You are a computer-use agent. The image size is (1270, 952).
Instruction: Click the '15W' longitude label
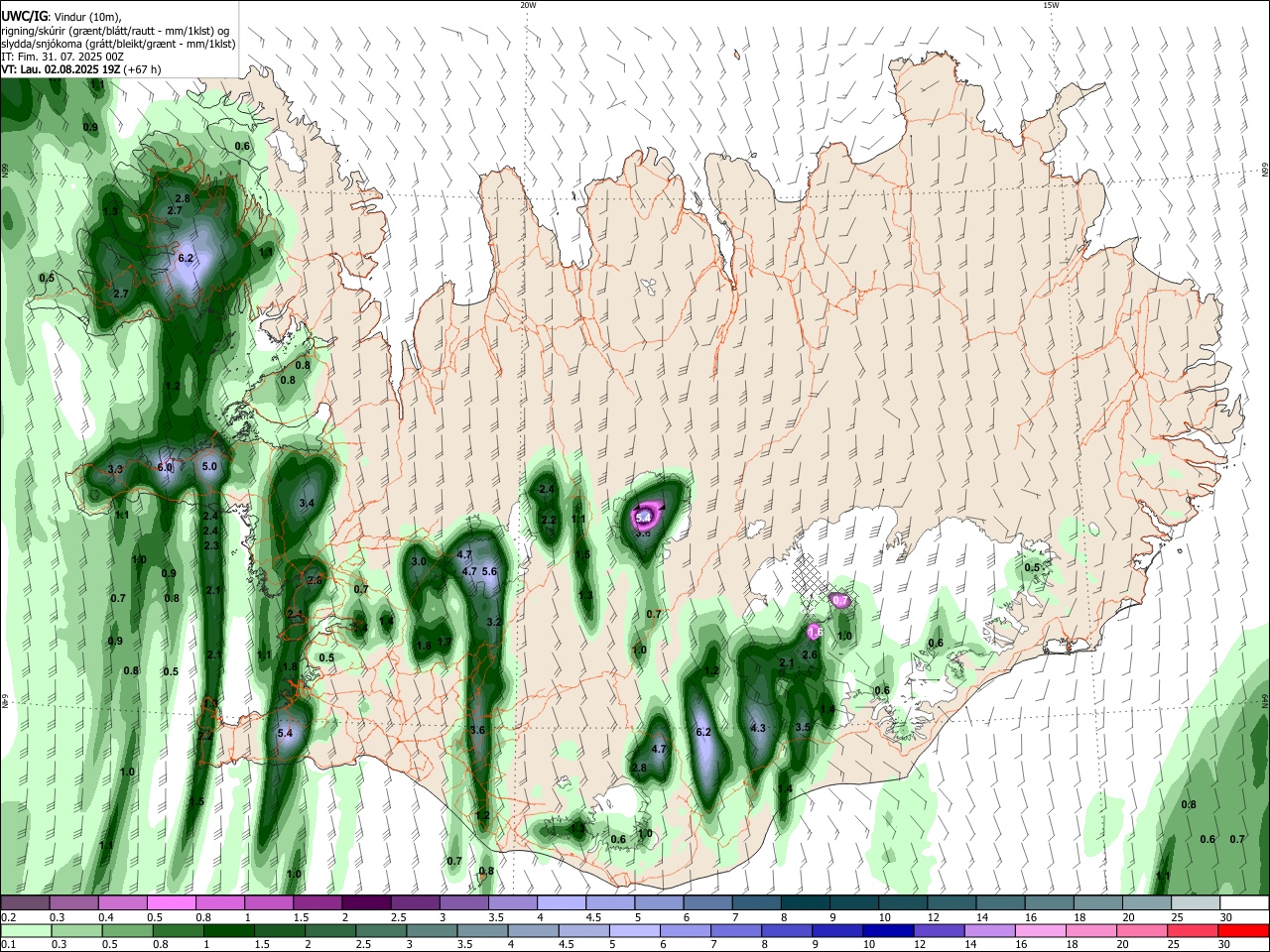tap(1051, 5)
